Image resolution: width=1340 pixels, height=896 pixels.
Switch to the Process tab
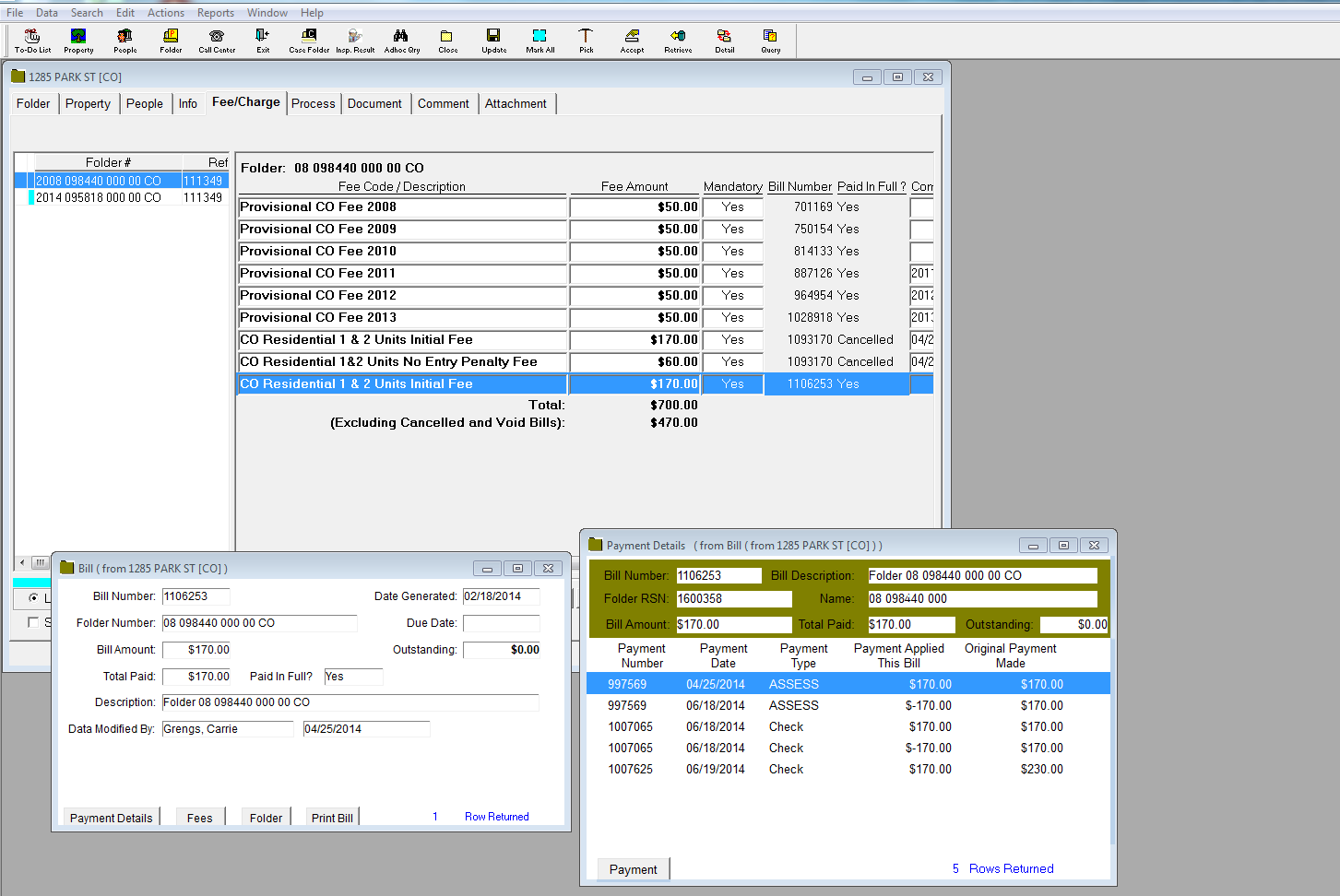coord(313,104)
